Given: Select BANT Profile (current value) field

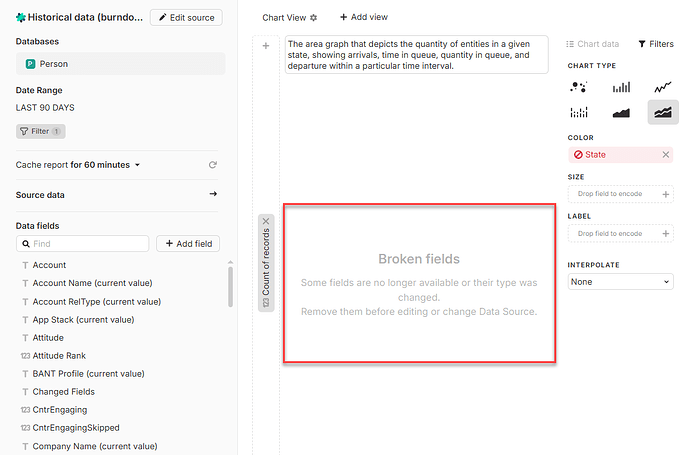Looking at the screenshot, I should 88,374.
